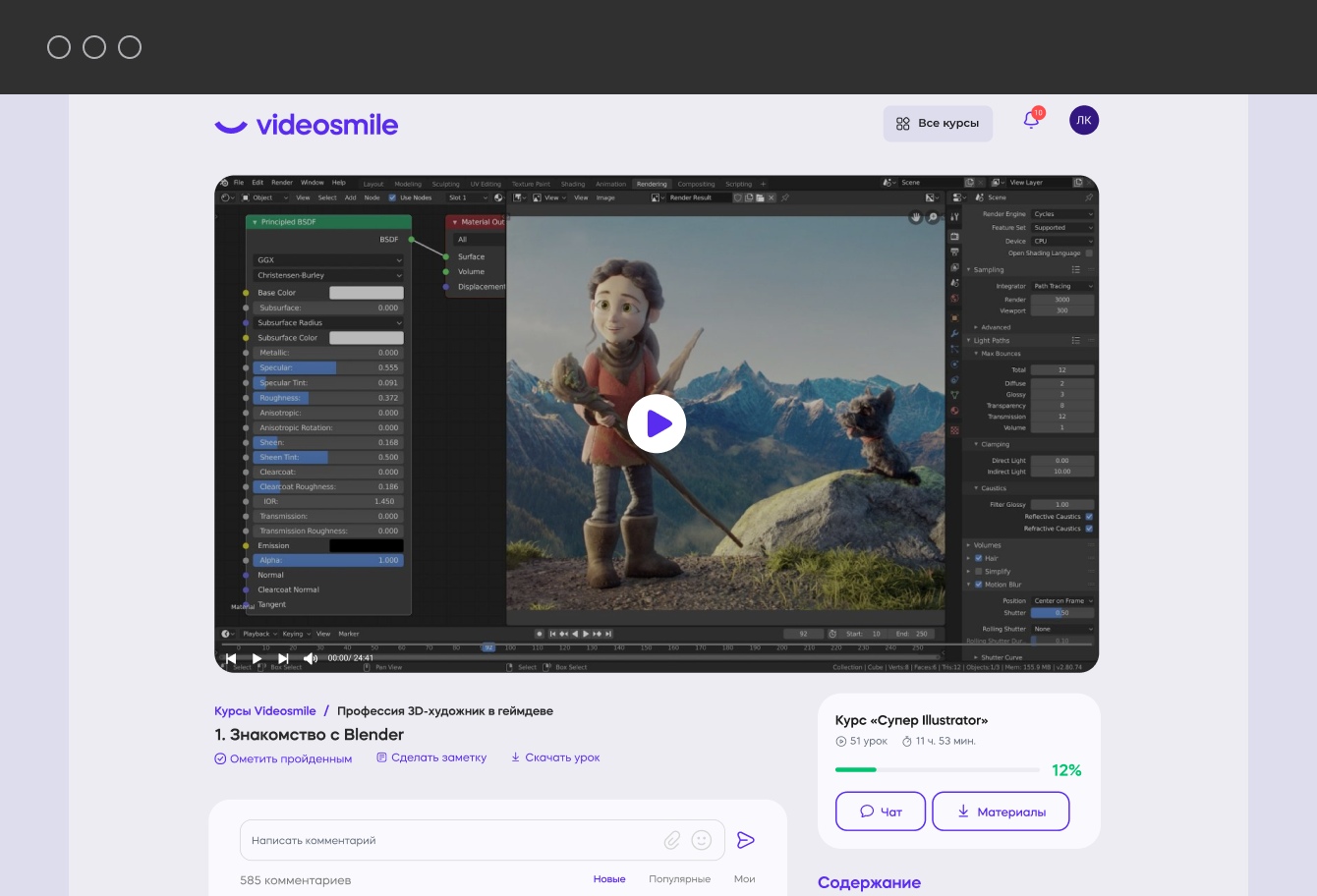Toggle the Motion Blur checkbox
Screen dimensions: 1317x896
coord(979,585)
